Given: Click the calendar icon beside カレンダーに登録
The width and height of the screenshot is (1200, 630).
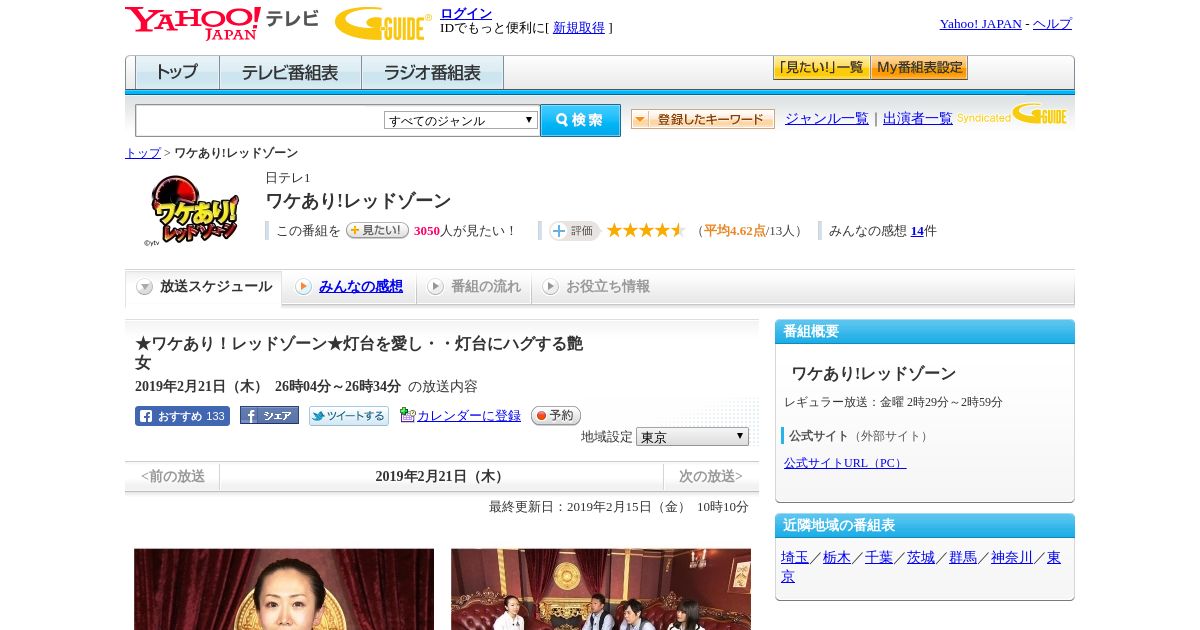Looking at the screenshot, I should tap(407, 415).
